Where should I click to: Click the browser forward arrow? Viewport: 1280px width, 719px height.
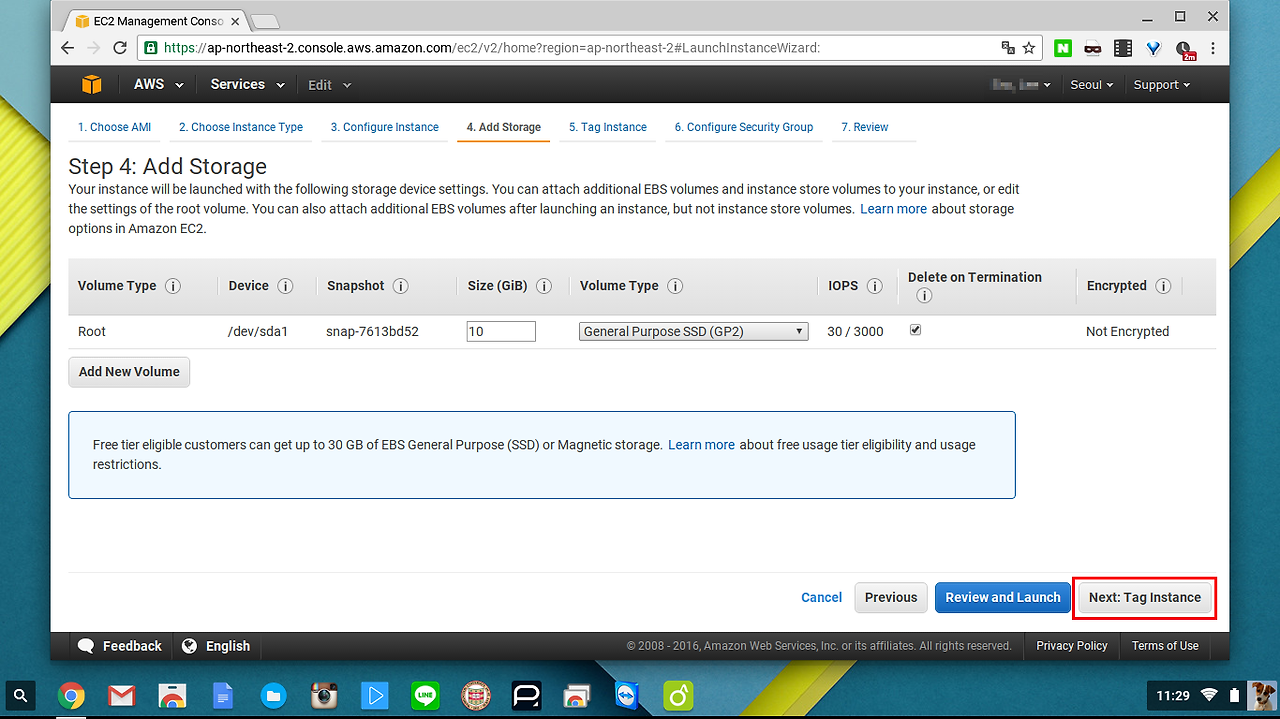click(94, 48)
